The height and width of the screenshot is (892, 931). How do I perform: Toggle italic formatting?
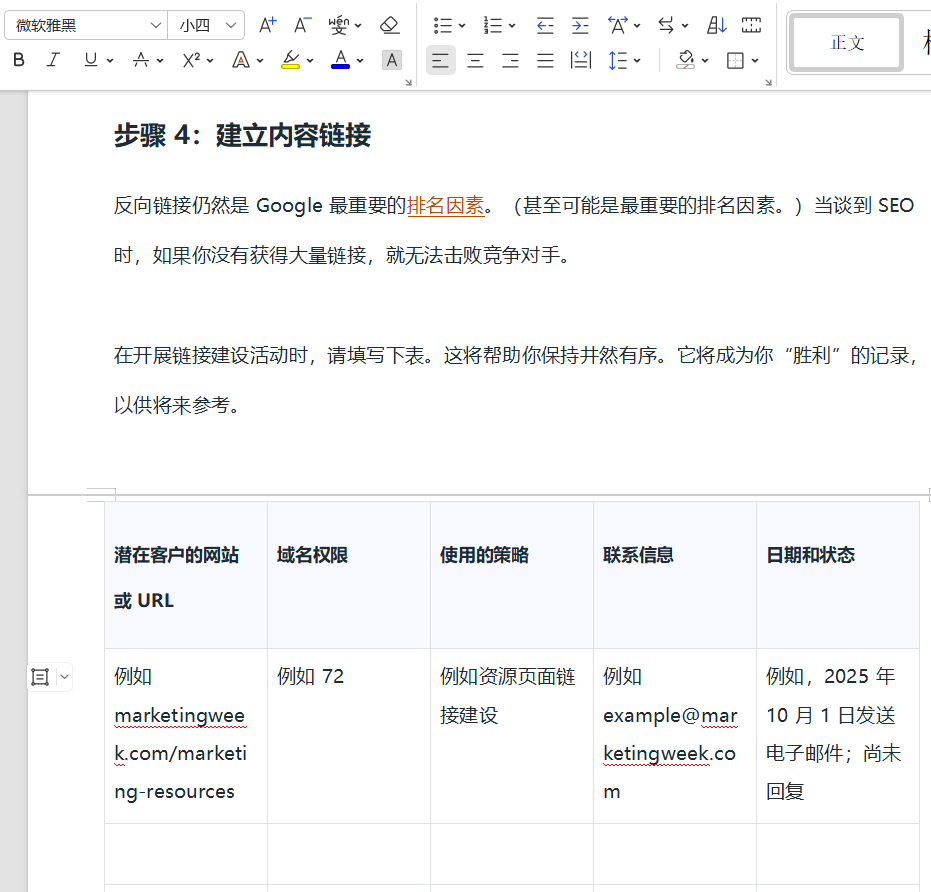[54, 60]
